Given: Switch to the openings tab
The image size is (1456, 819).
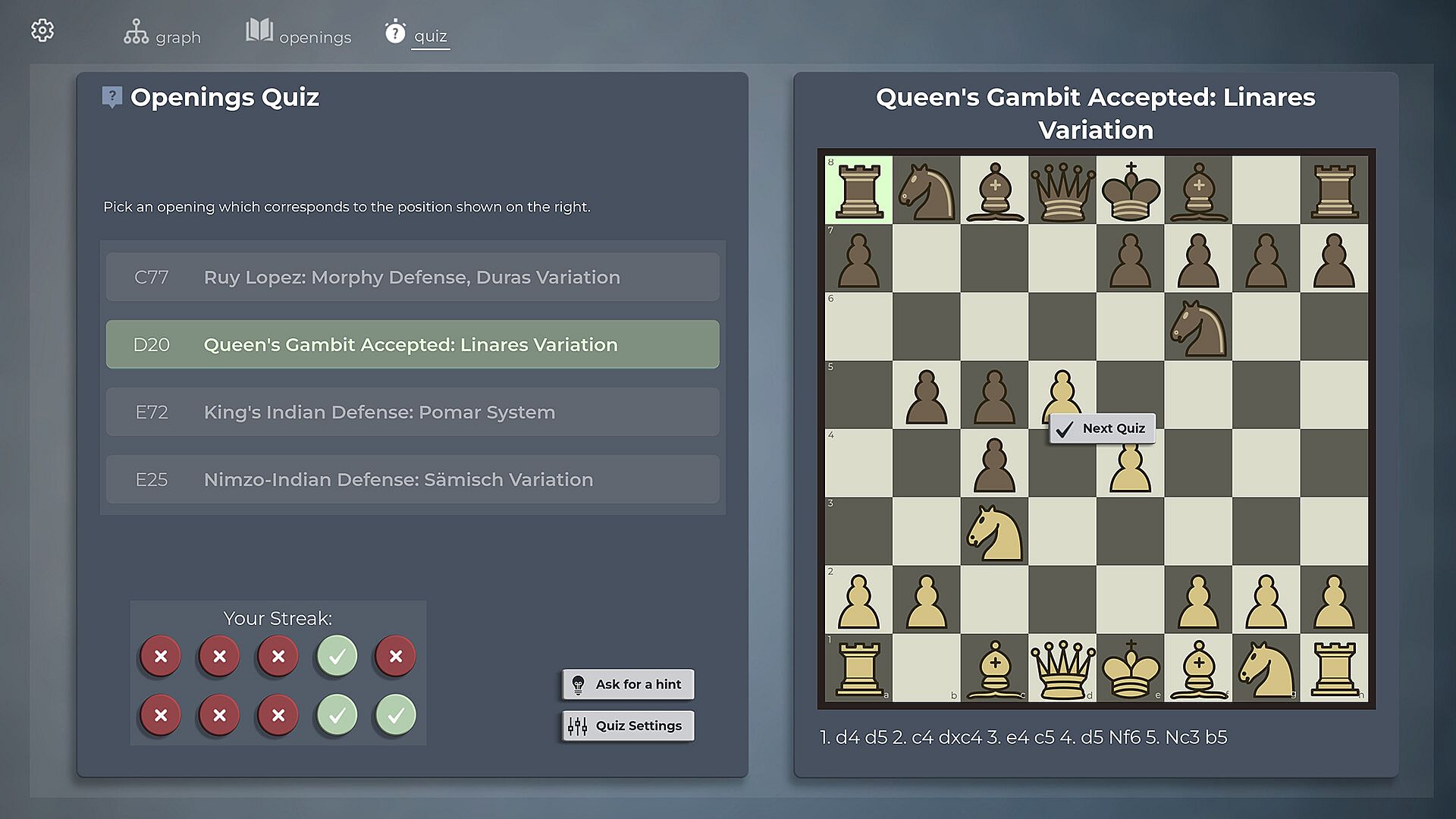Looking at the screenshot, I should tap(315, 37).
